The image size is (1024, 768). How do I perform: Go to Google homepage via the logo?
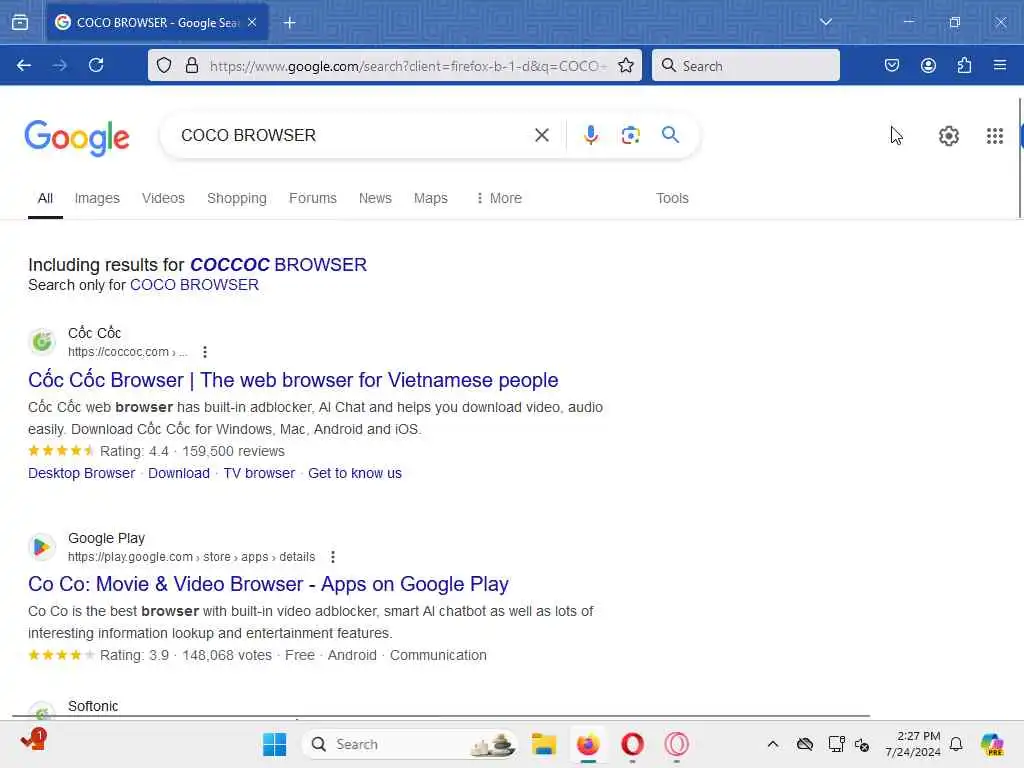(77, 137)
